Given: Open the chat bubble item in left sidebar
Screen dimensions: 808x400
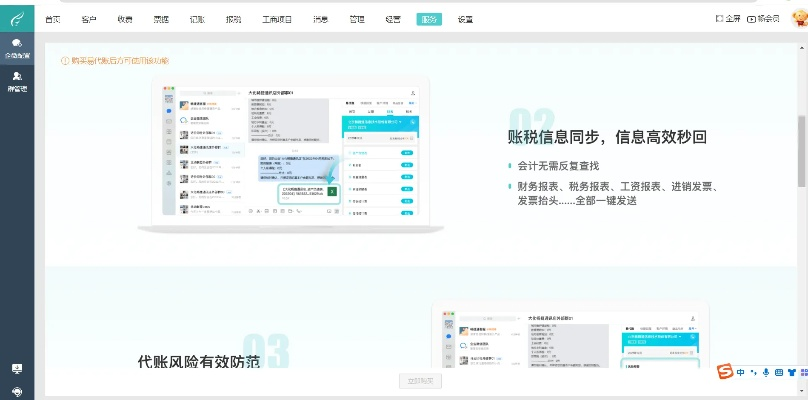Looking at the screenshot, I should tap(16, 47).
